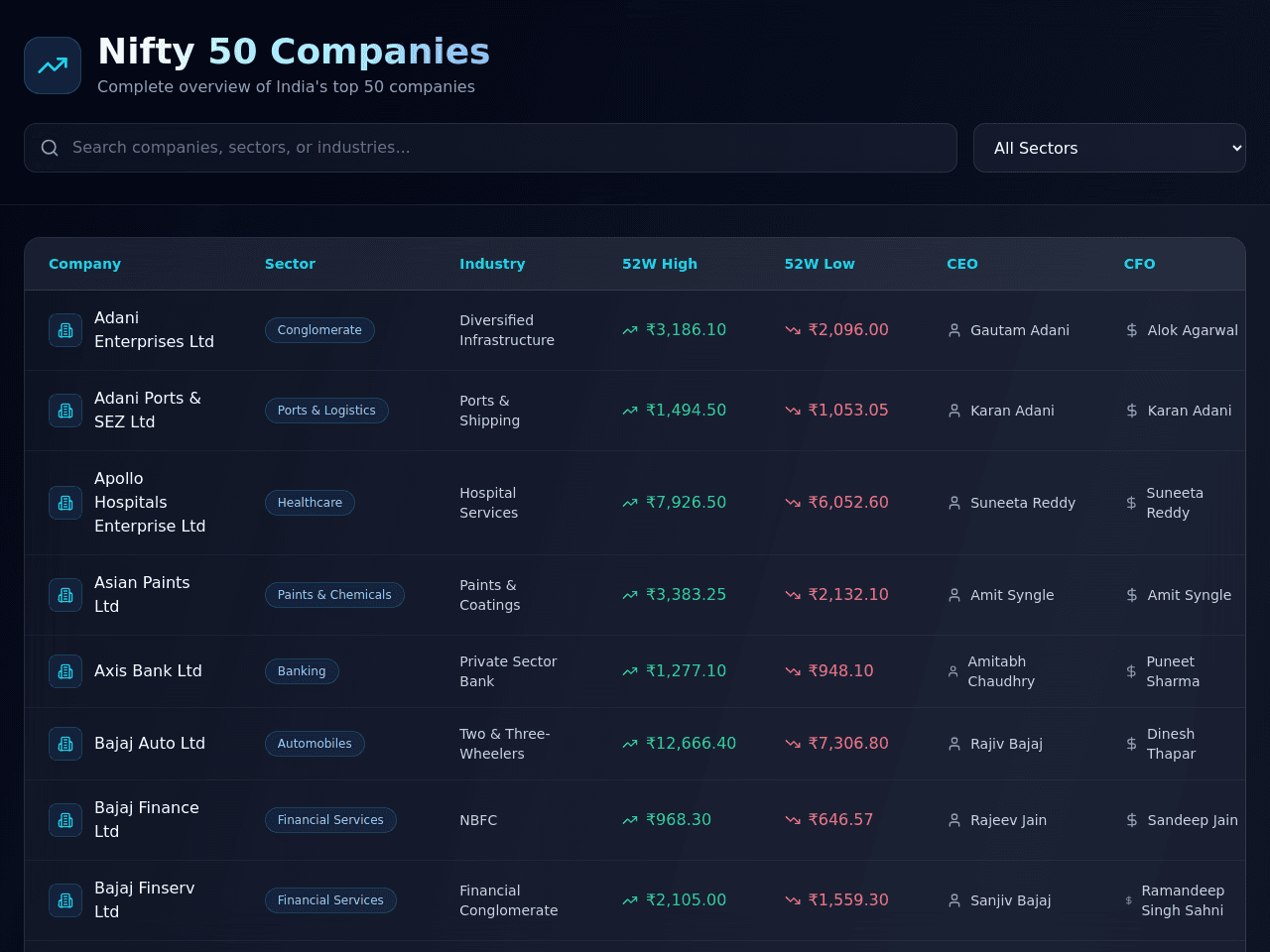Click the NBFC industry cell
This screenshot has height=952, width=1270.
(x=478, y=820)
